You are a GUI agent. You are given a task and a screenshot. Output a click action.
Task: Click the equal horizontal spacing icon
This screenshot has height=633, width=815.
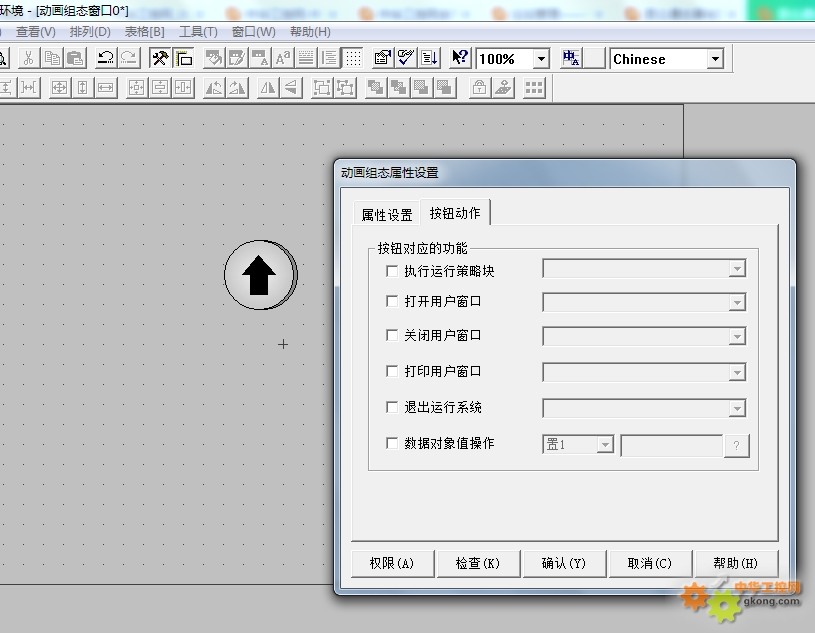pos(29,88)
